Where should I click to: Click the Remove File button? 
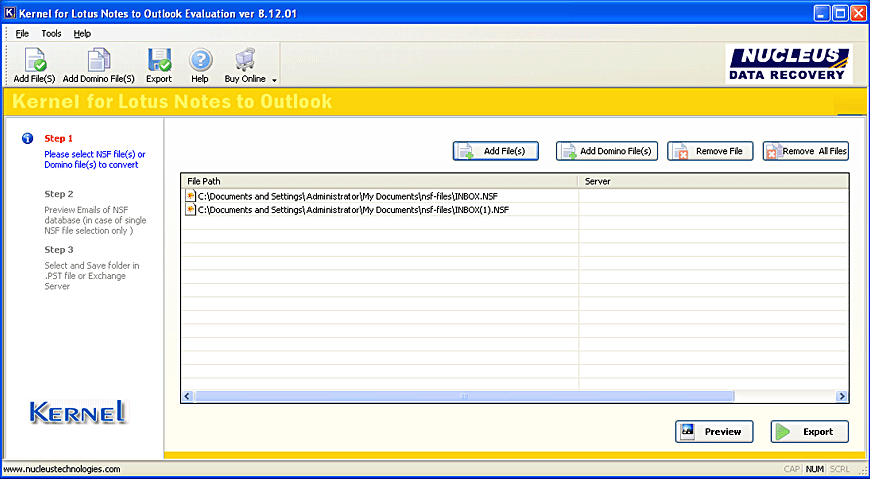[710, 151]
